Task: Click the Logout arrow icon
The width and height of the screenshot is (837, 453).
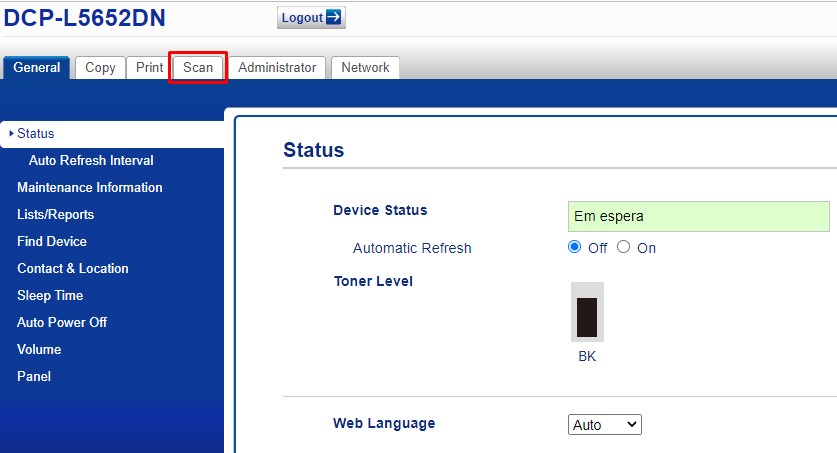Action: click(x=334, y=17)
